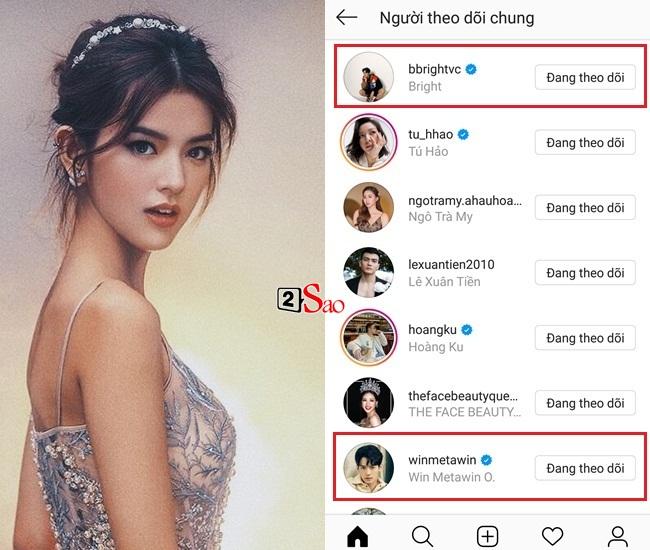View tu_hhao story avatar

[x=369, y=142]
